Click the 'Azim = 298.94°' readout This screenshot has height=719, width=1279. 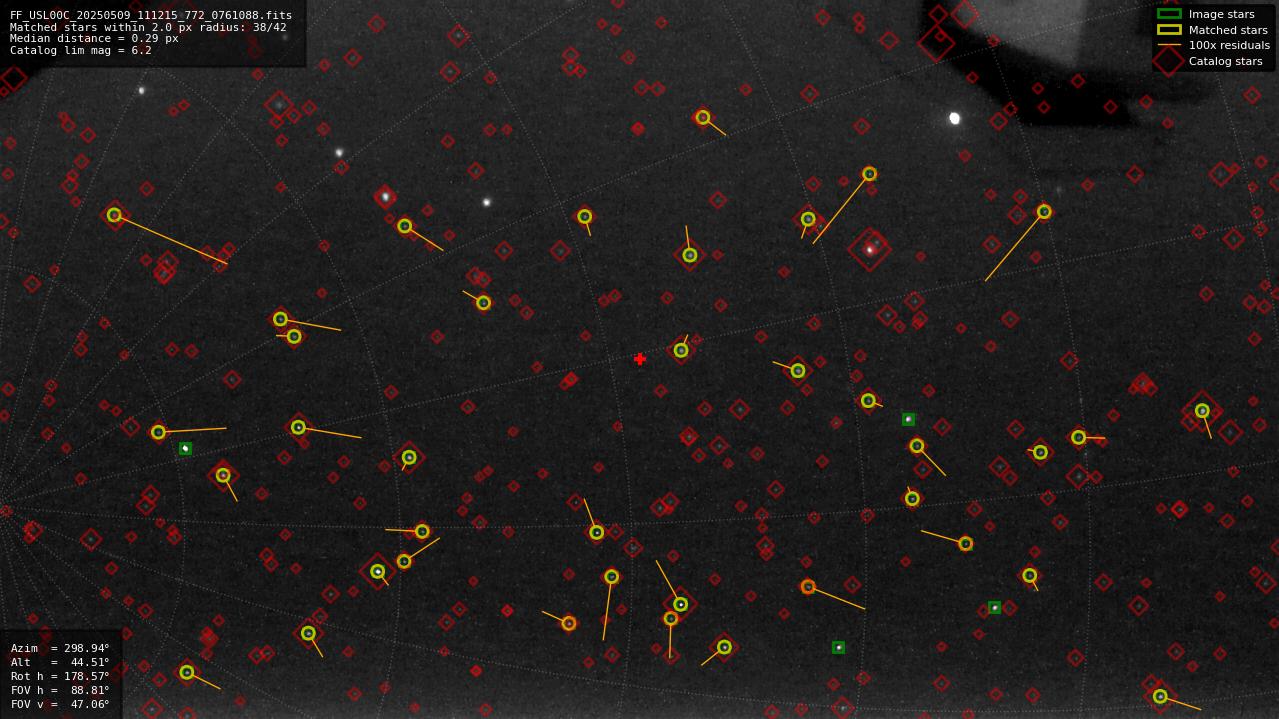tap(60, 648)
